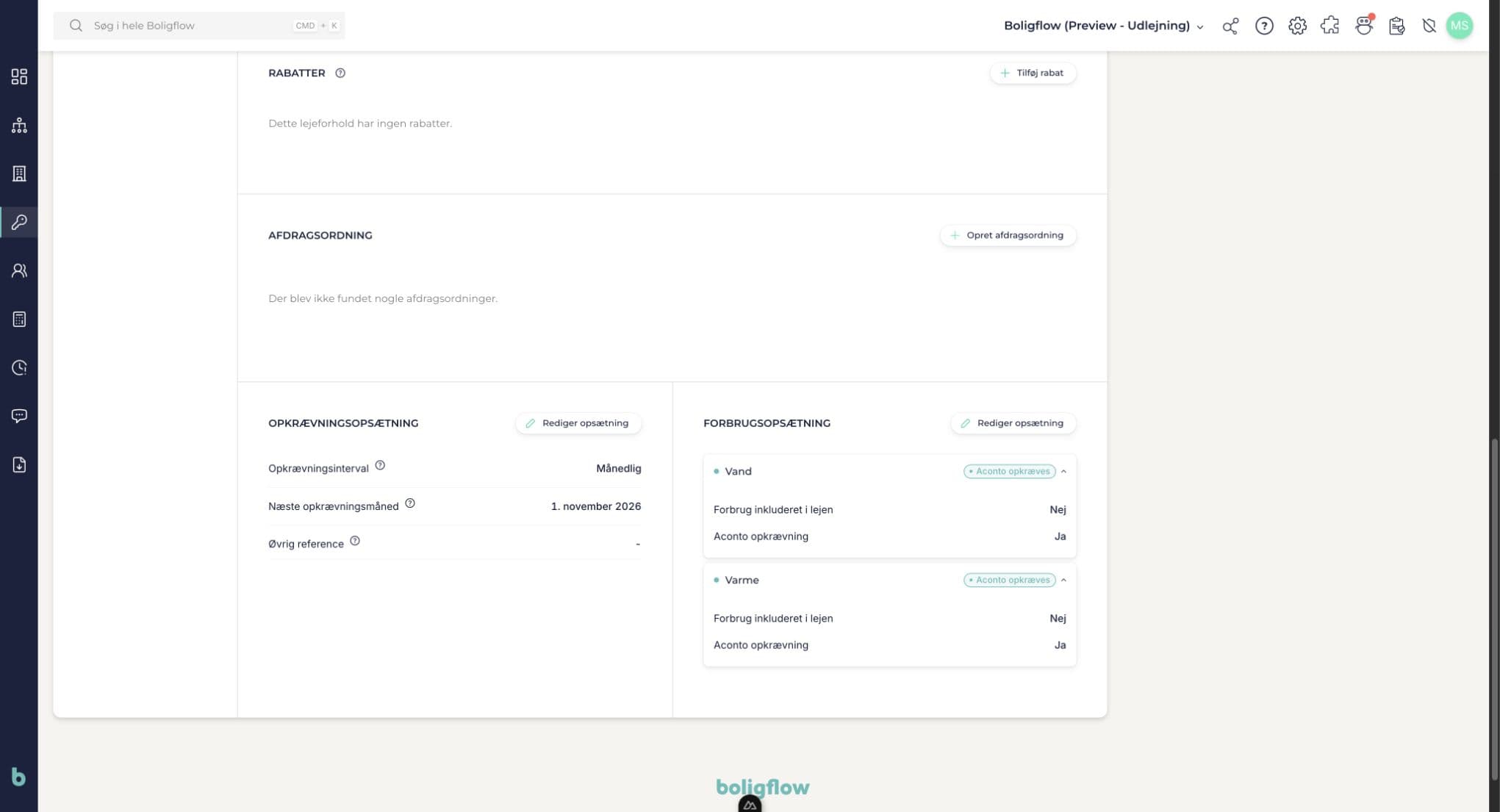Viewport: 1500px width, 812px height.
Task: Click the page vertical scrollbar
Action: [x=1494, y=610]
